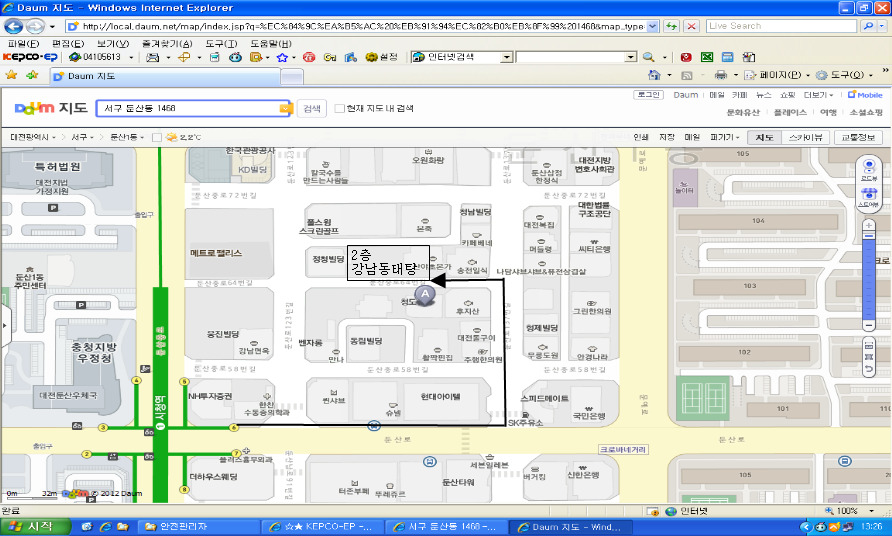Image resolution: width=892 pixels, height=536 pixels.
Task: Click the red @ icon in KEPCO toolbar
Action: (x=309, y=57)
